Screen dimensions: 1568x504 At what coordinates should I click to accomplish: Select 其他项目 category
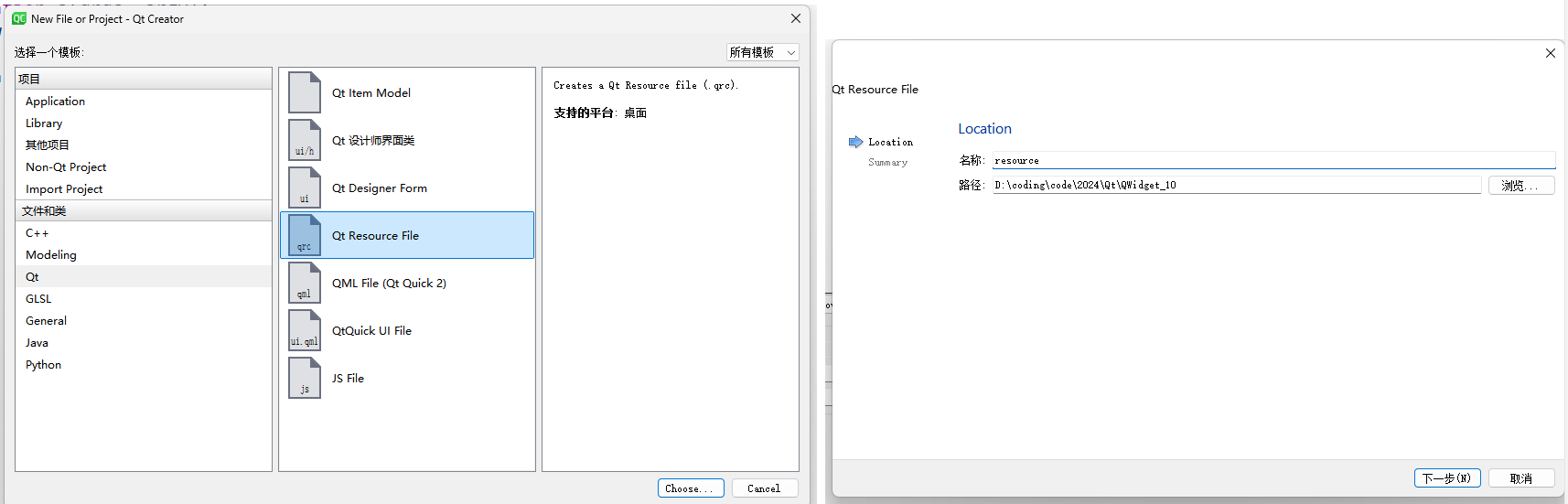144,145
